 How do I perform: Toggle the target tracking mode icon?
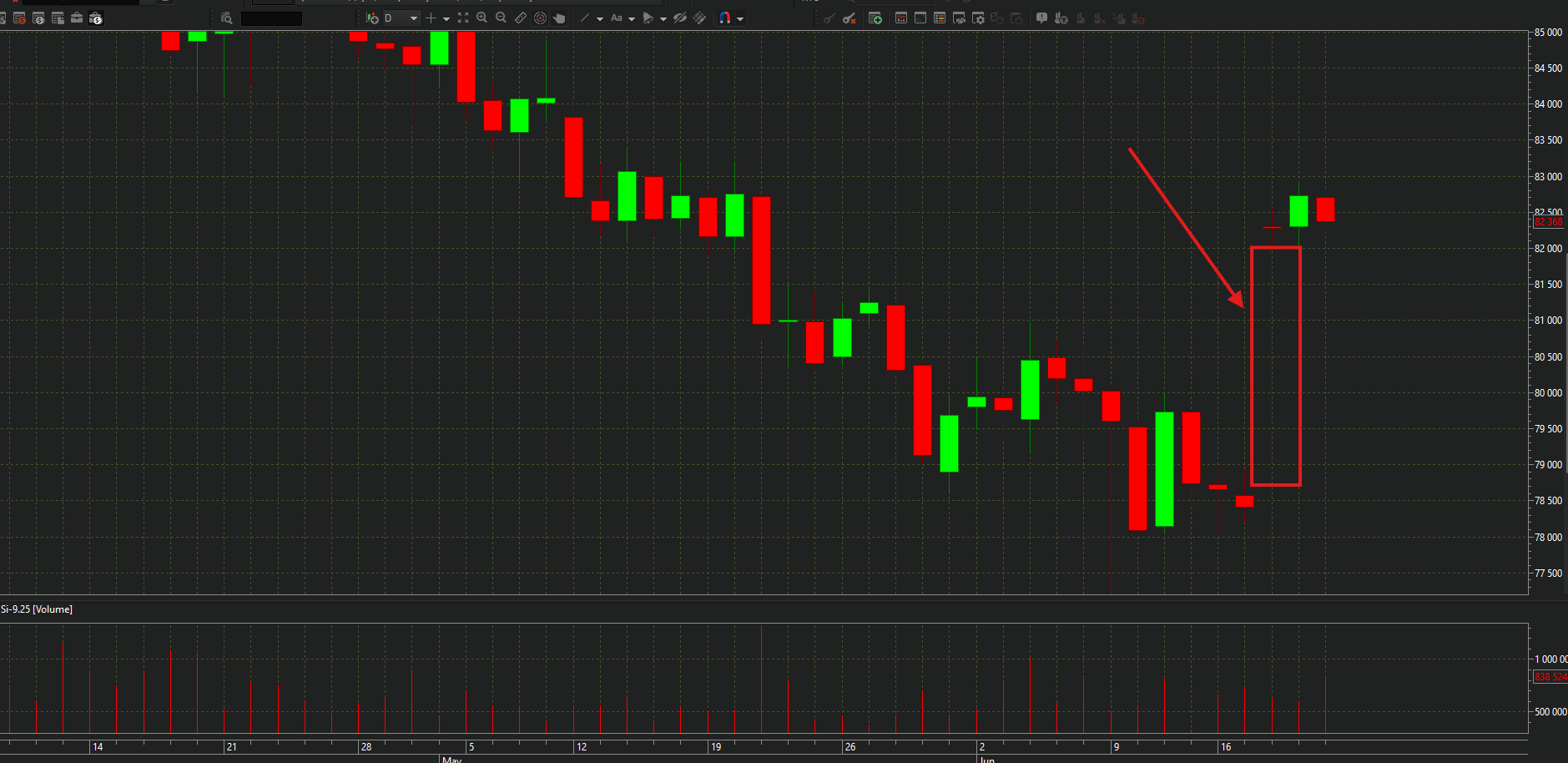[540, 18]
